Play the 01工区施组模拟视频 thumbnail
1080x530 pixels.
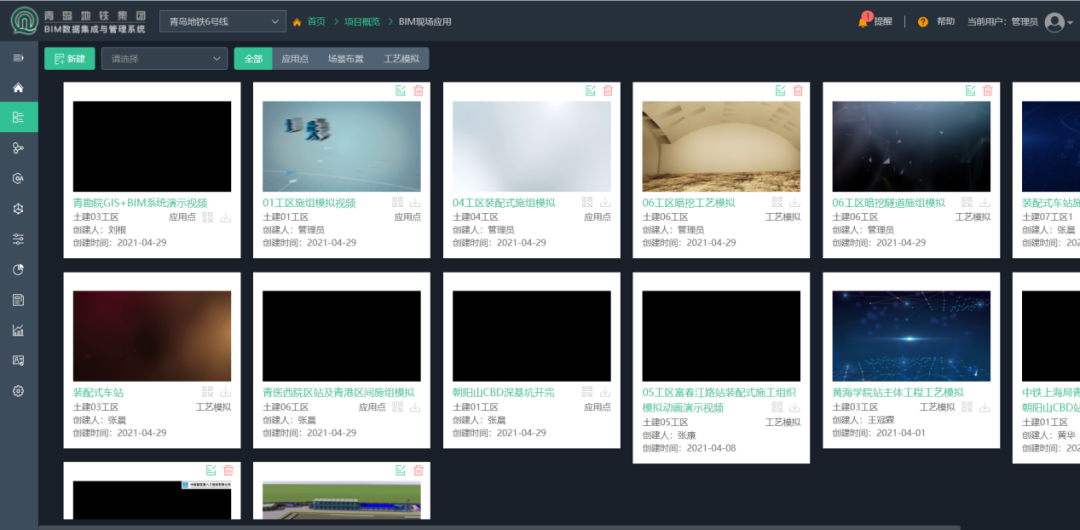342,146
